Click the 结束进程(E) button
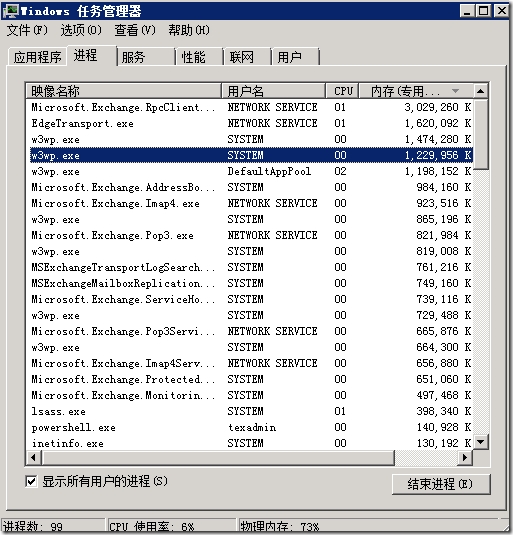Viewport: 513px width, 535px height. (441, 484)
